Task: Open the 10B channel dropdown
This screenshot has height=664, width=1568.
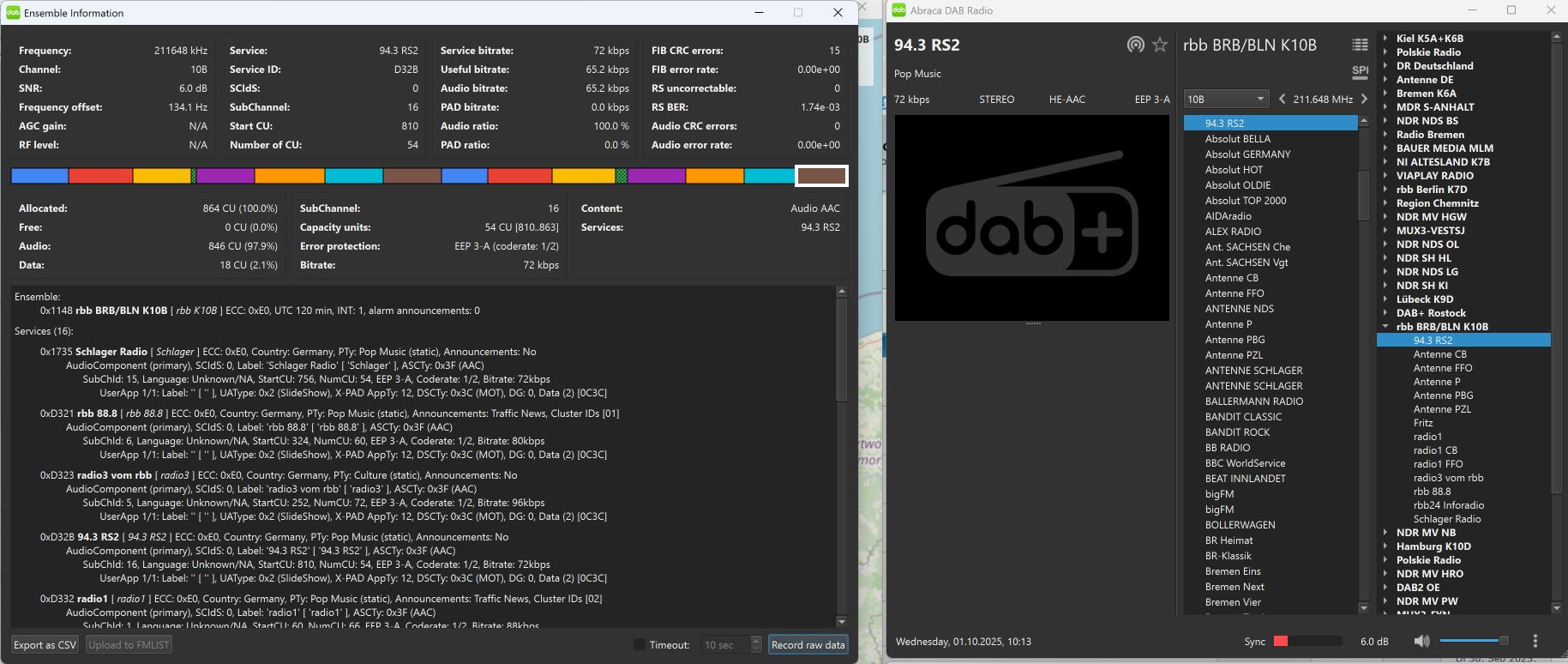Action: pyautogui.click(x=1225, y=99)
